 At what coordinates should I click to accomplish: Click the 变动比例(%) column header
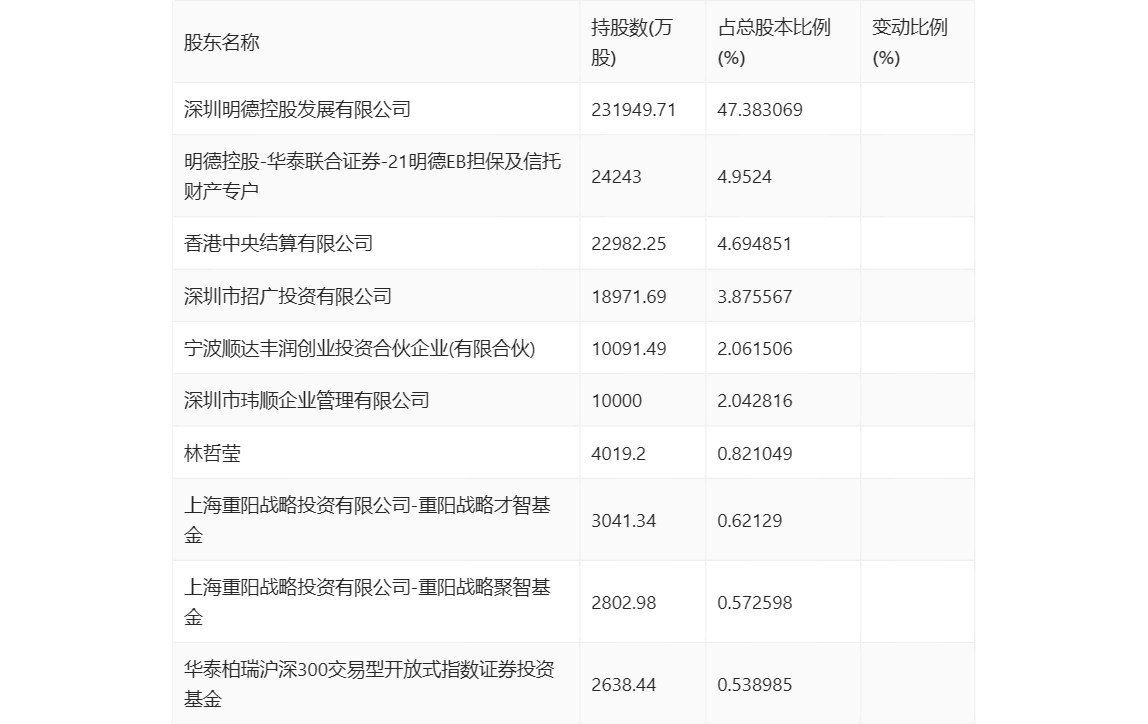(x=909, y=42)
